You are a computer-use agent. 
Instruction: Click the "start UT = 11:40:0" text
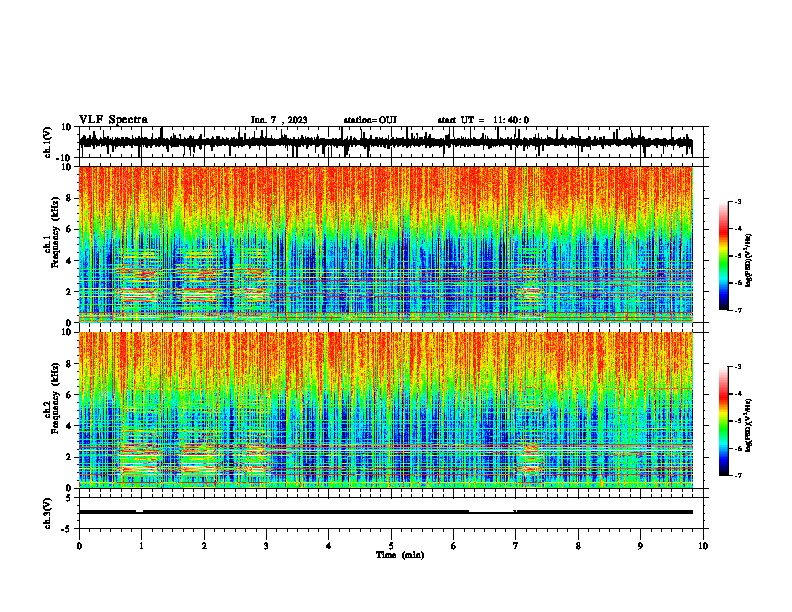[483, 120]
